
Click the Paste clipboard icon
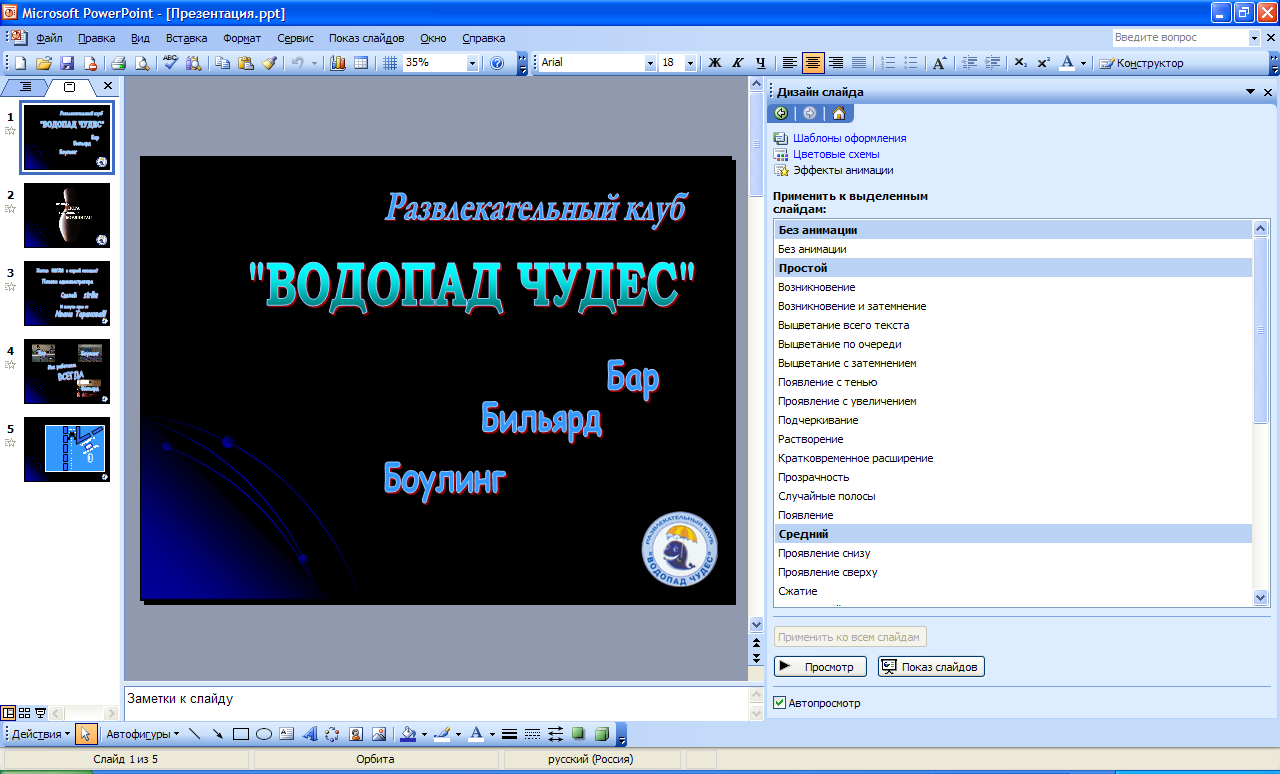pyautogui.click(x=245, y=63)
